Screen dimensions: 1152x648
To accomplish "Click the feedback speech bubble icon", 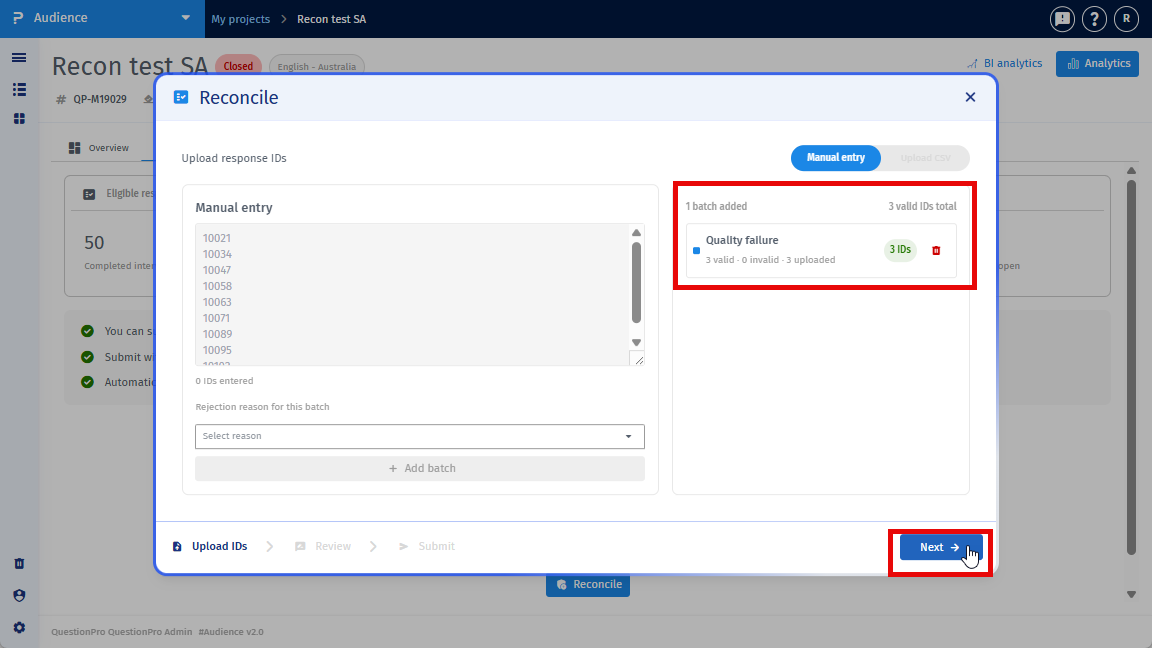I will pyautogui.click(x=1062, y=19).
